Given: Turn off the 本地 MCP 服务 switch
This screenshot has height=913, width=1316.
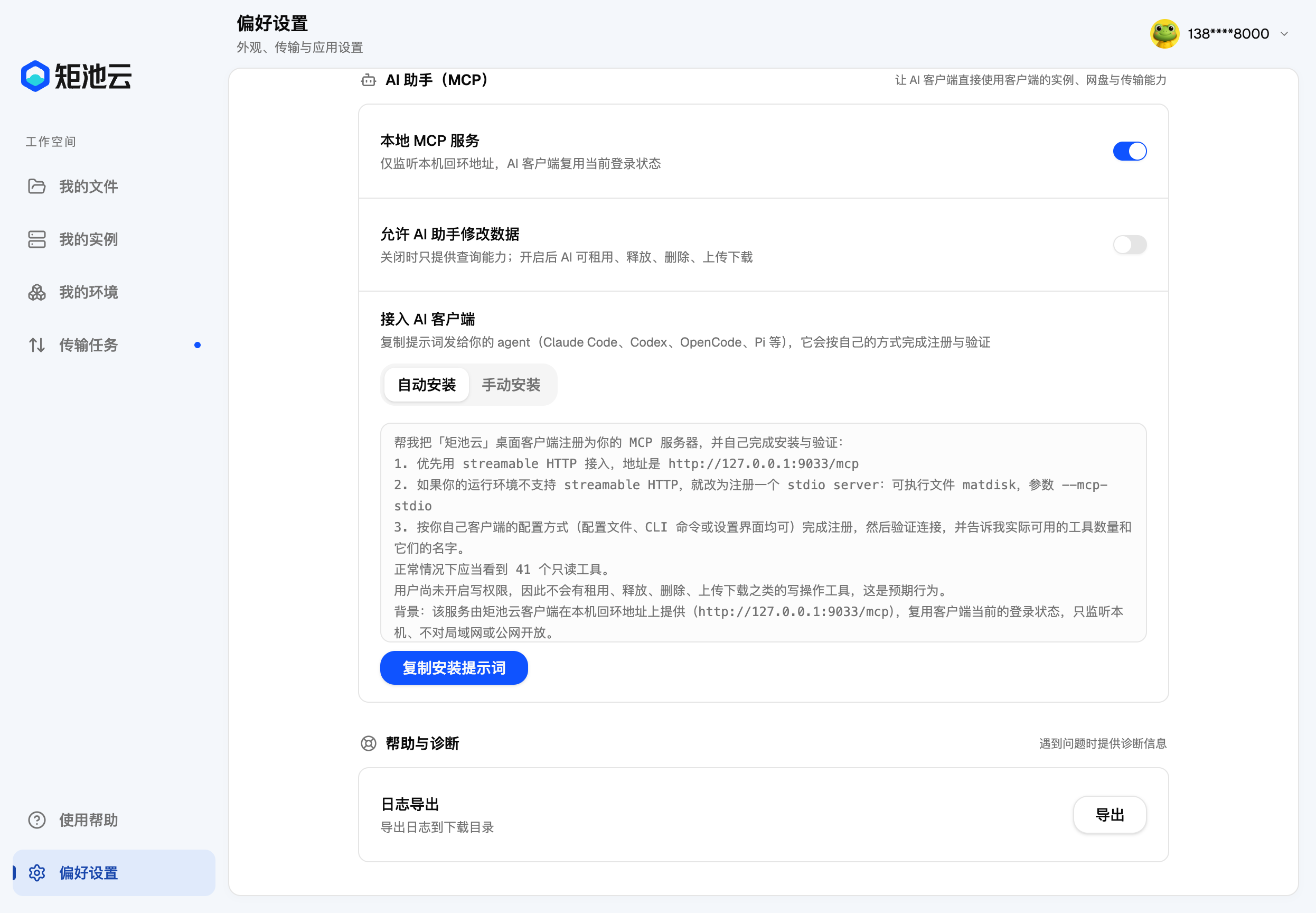Looking at the screenshot, I should [x=1129, y=152].
